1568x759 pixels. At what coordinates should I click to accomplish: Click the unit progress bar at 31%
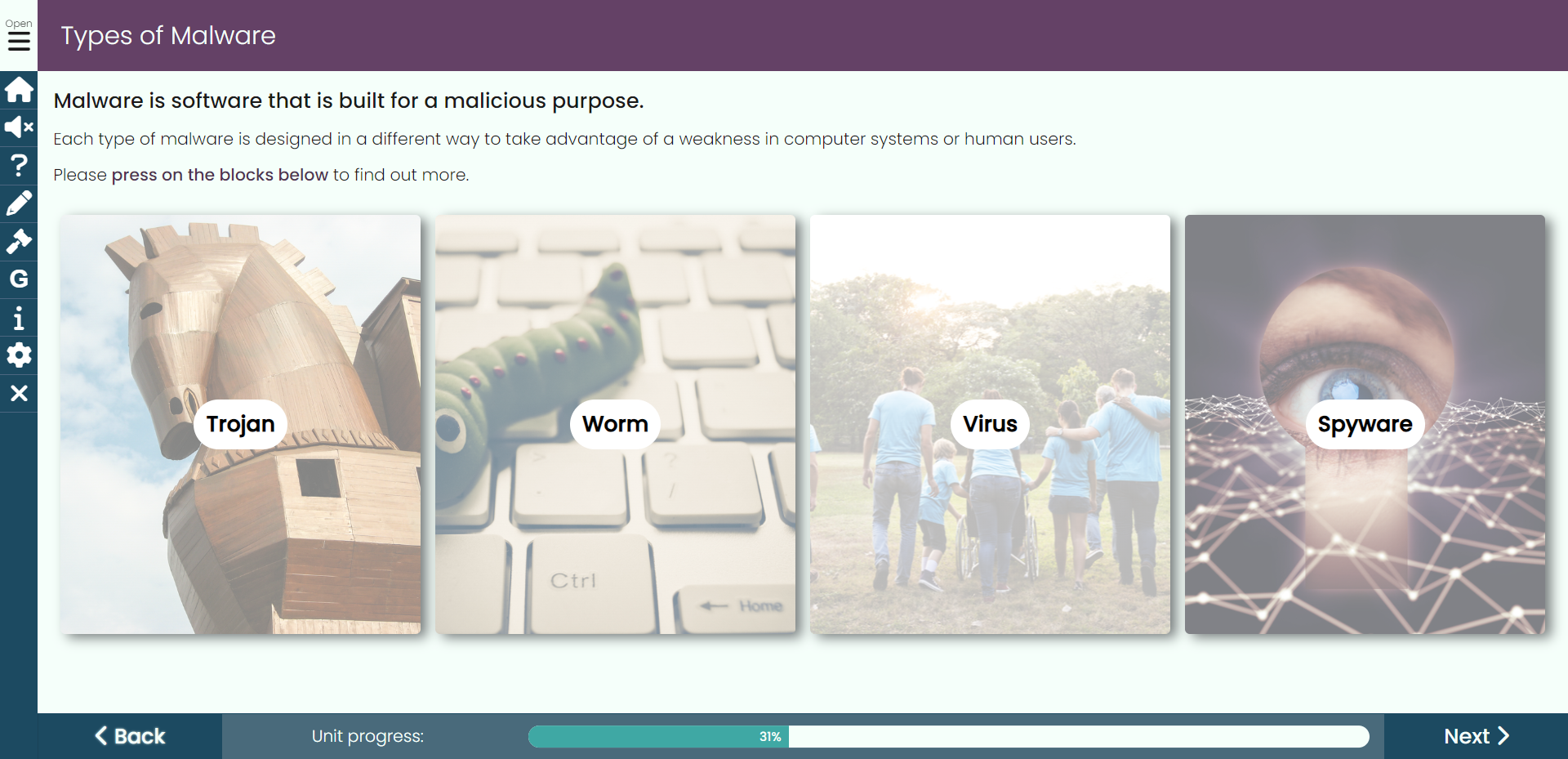pyautogui.click(x=948, y=736)
